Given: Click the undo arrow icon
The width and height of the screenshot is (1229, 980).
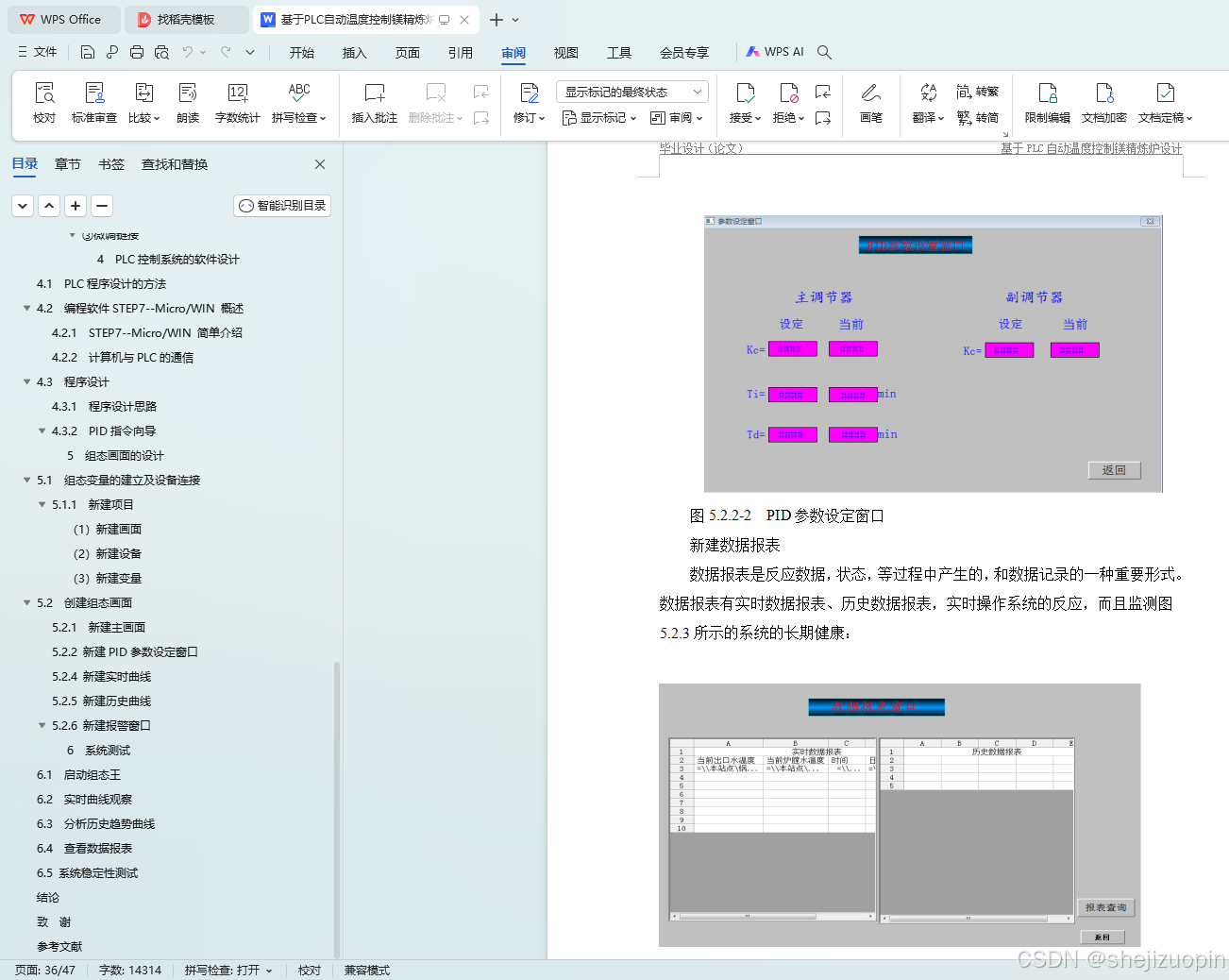Looking at the screenshot, I should (x=188, y=52).
